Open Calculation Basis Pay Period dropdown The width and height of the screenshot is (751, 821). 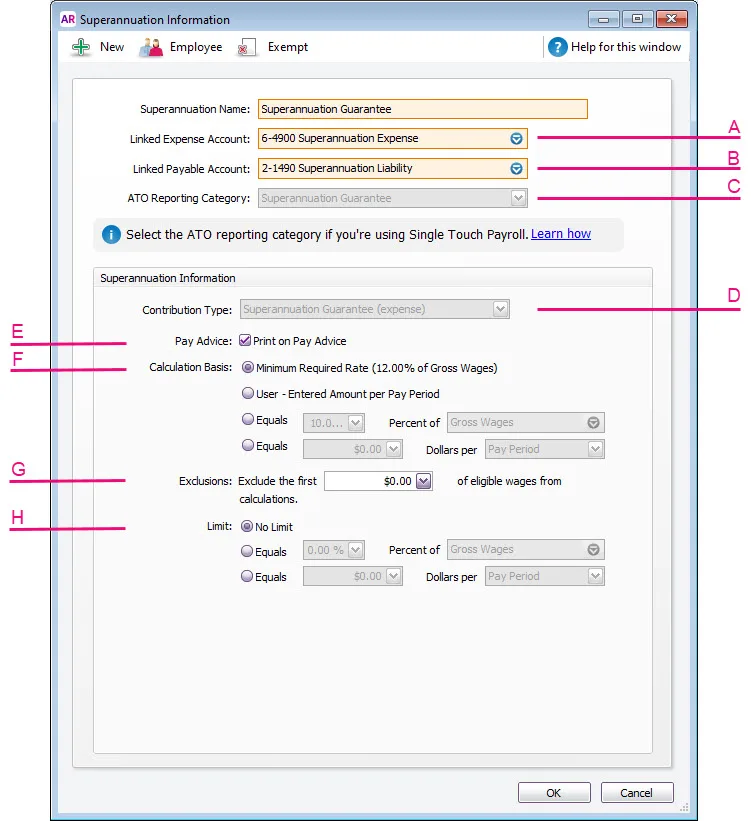coord(595,449)
